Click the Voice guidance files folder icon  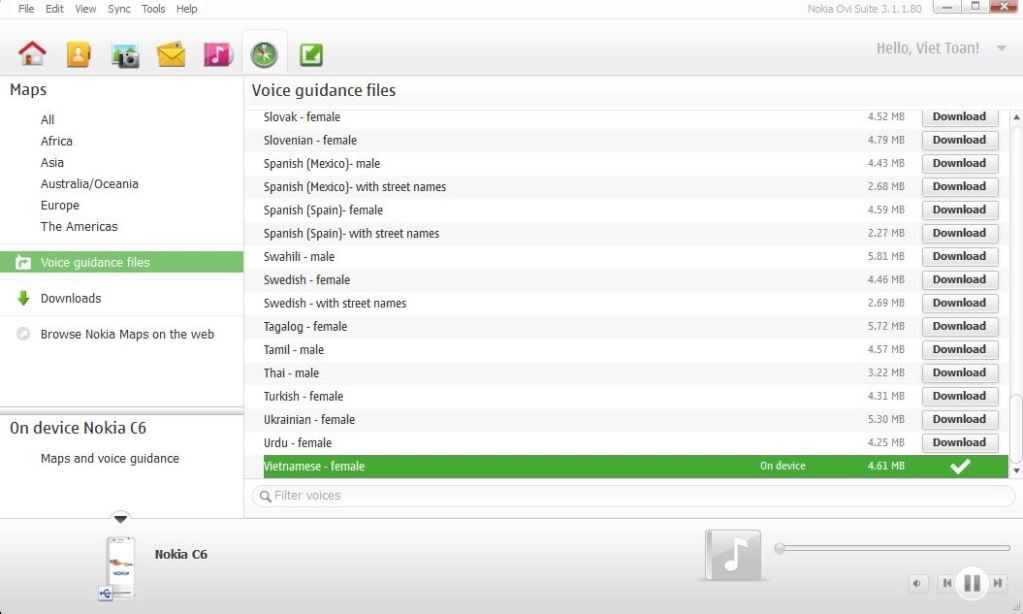23,262
